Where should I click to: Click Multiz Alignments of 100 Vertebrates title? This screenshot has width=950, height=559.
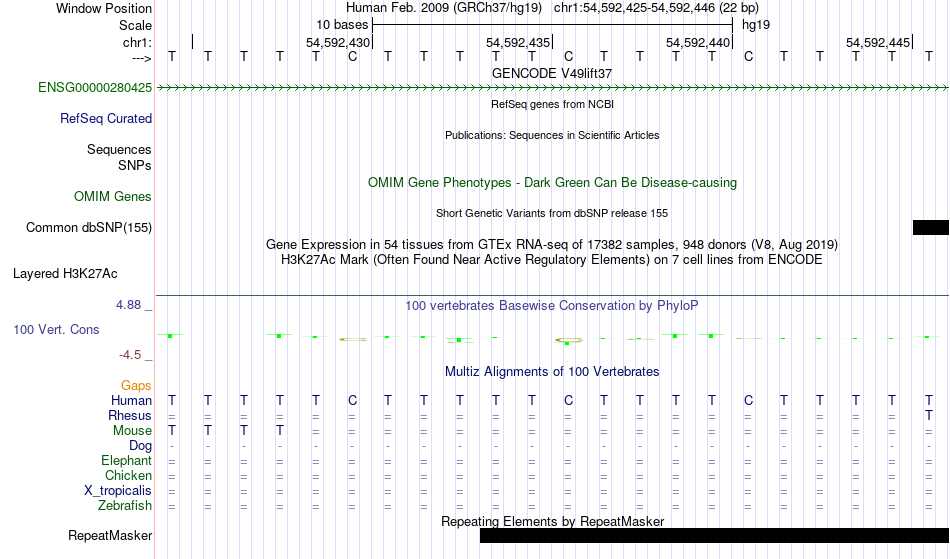552,372
